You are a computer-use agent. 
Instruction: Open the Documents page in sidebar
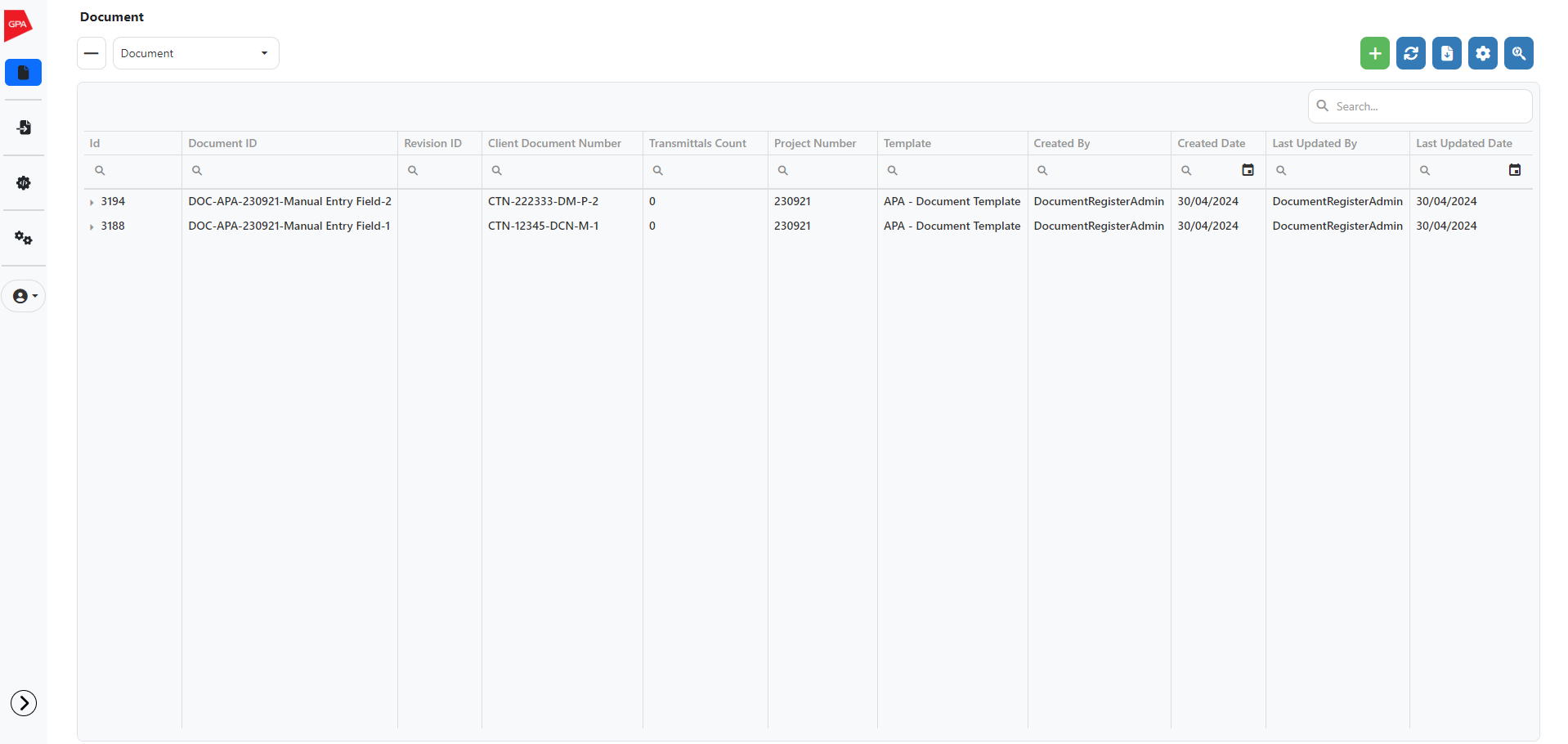[23, 73]
